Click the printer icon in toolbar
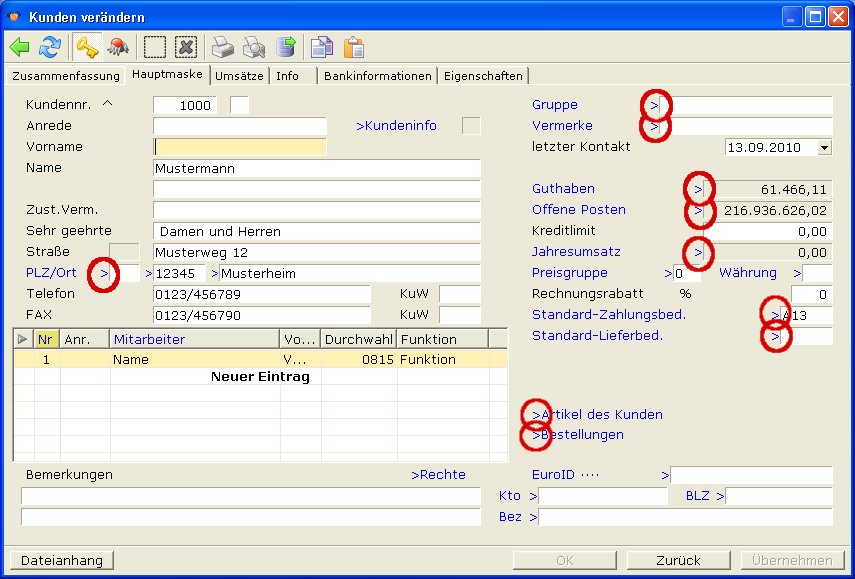 (x=223, y=47)
